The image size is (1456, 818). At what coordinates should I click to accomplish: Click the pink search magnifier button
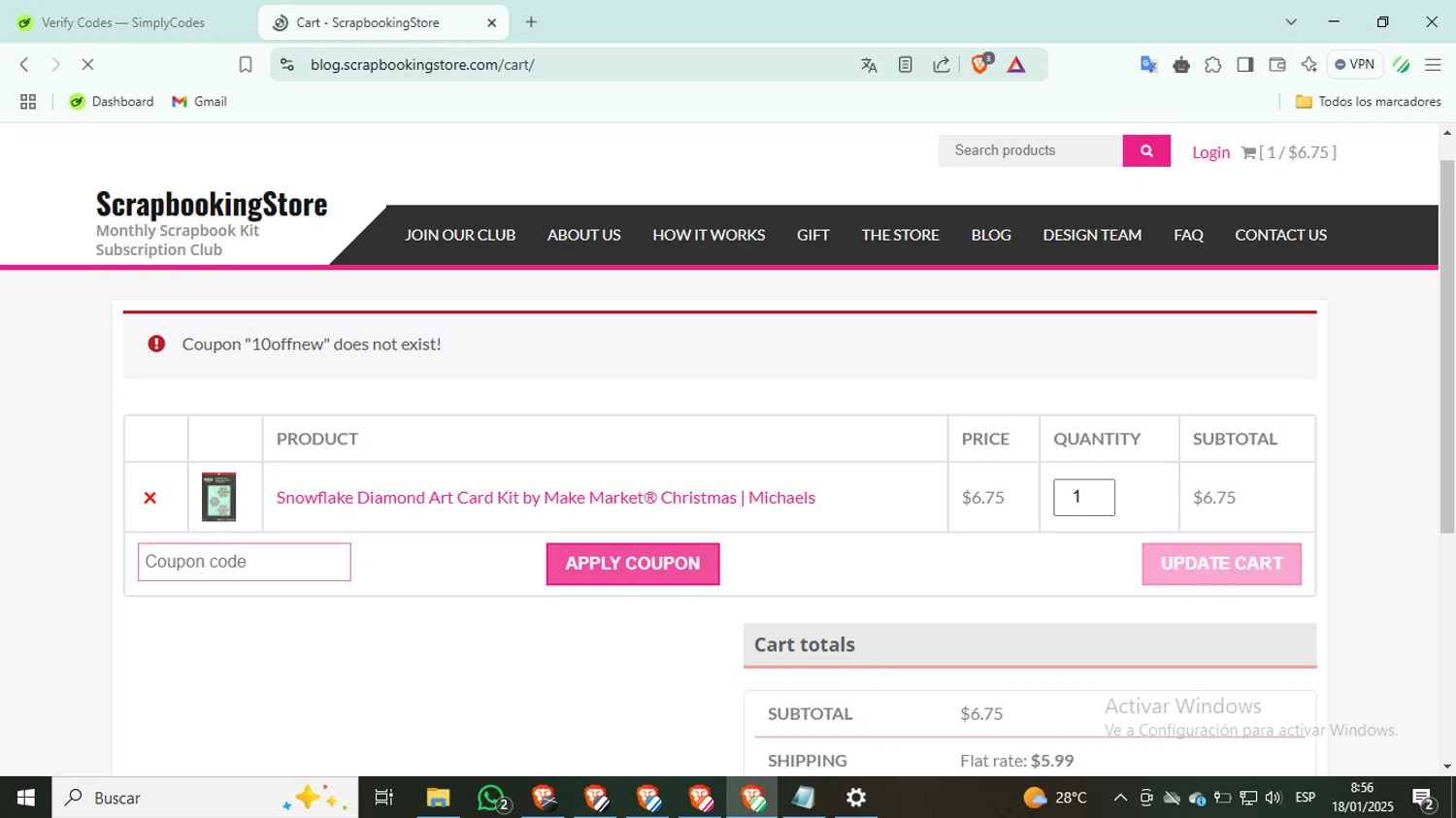point(1146,150)
